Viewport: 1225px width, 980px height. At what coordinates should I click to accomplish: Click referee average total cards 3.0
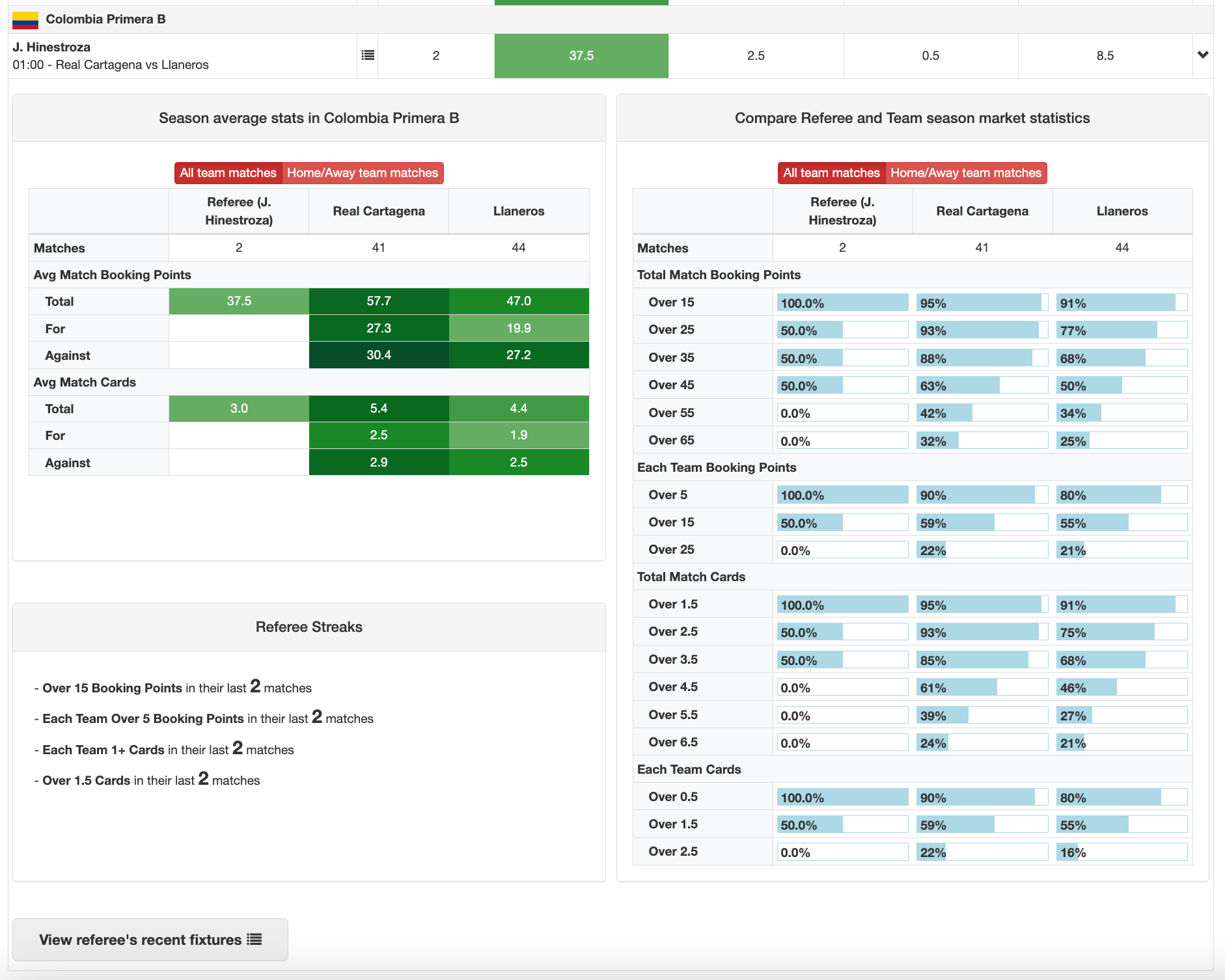coord(239,409)
